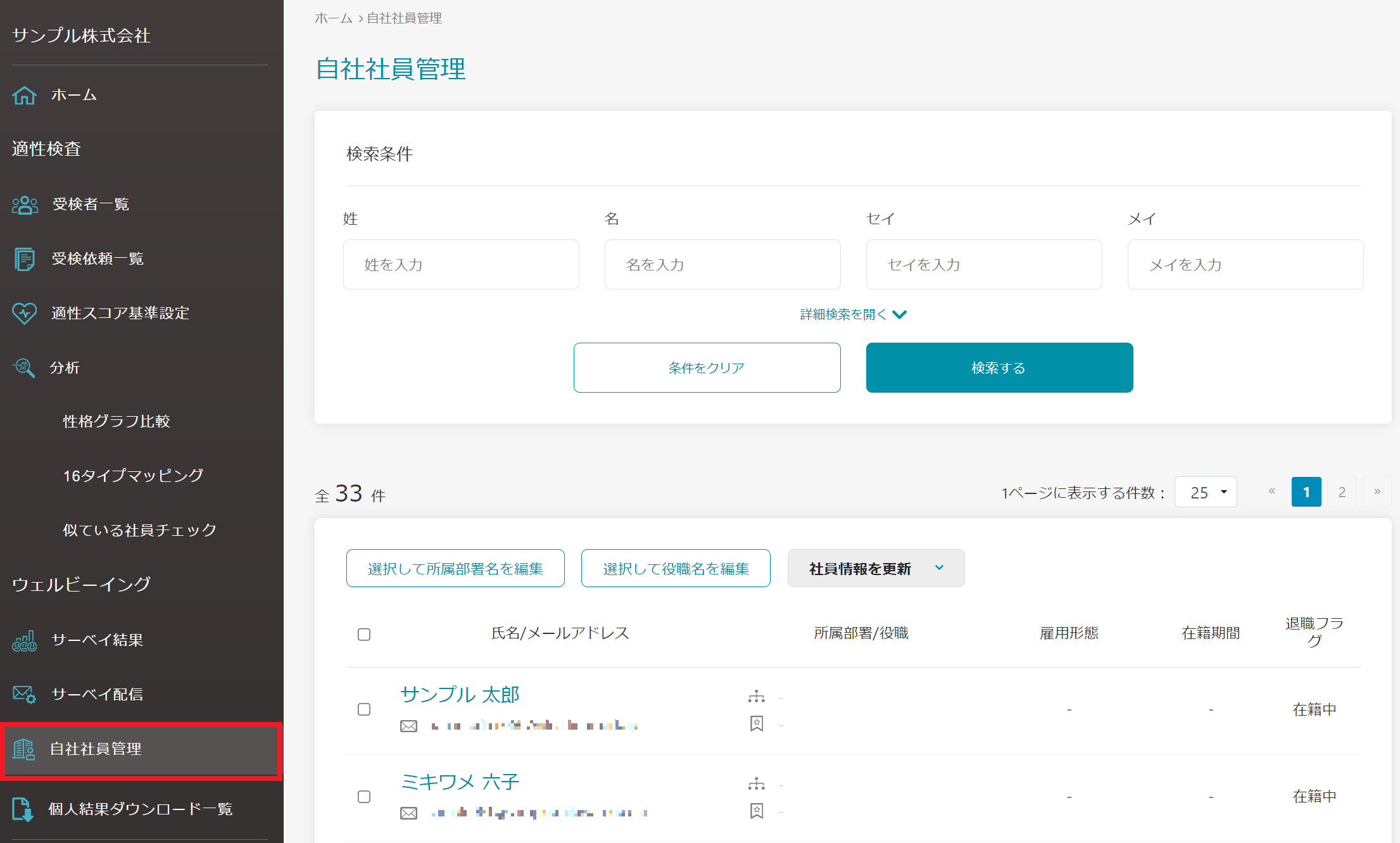
Task: Click the home house icon in sidebar
Action: (24, 95)
